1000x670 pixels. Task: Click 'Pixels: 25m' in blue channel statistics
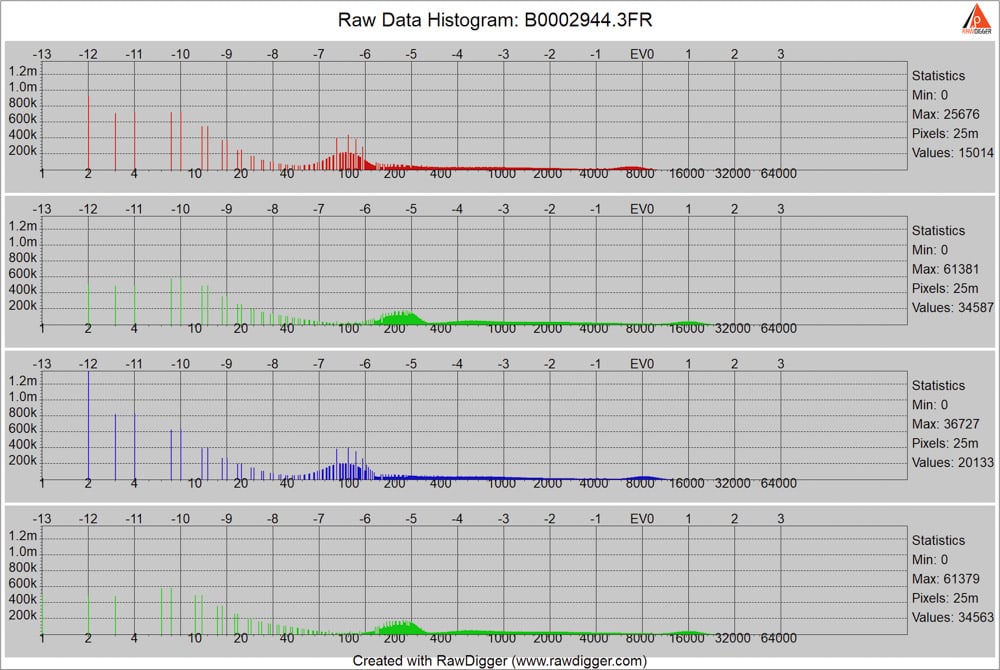click(945, 443)
